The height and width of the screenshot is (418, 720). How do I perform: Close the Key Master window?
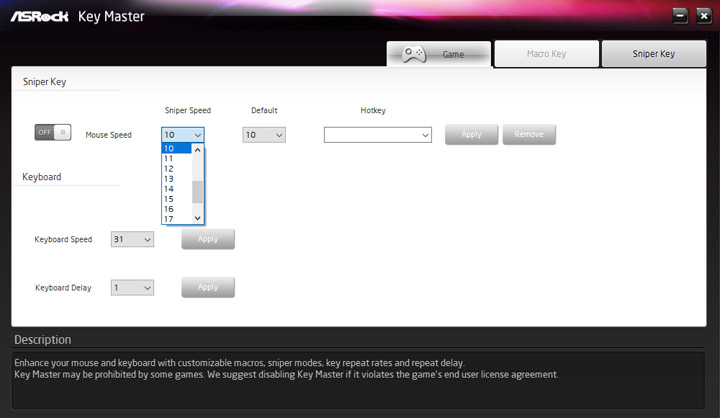pos(704,16)
